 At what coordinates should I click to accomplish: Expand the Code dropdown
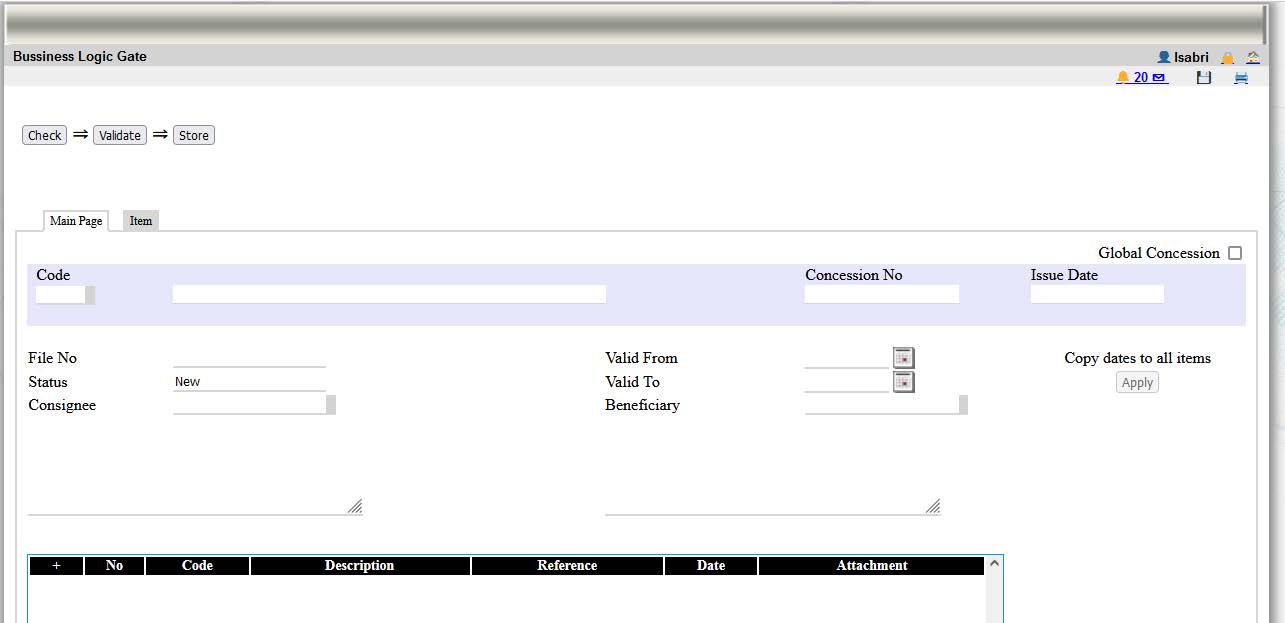coord(90,295)
